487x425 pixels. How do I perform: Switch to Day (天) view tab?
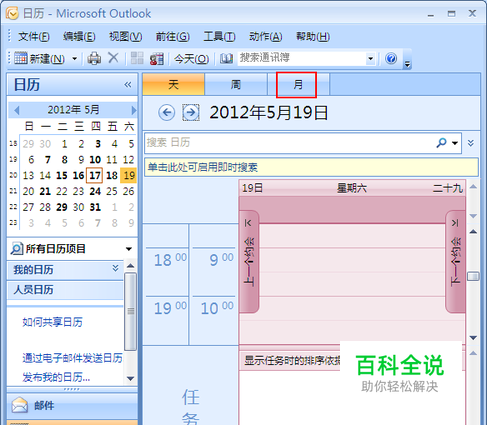pos(173,84)
